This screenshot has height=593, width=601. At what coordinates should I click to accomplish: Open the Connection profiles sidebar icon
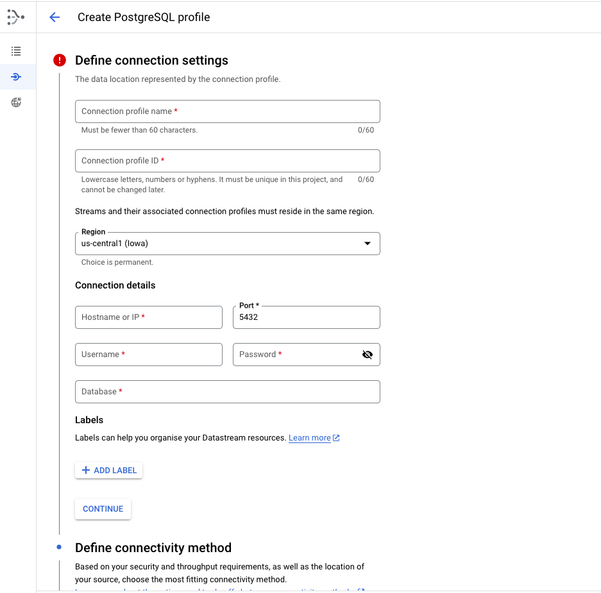[16, 77]
